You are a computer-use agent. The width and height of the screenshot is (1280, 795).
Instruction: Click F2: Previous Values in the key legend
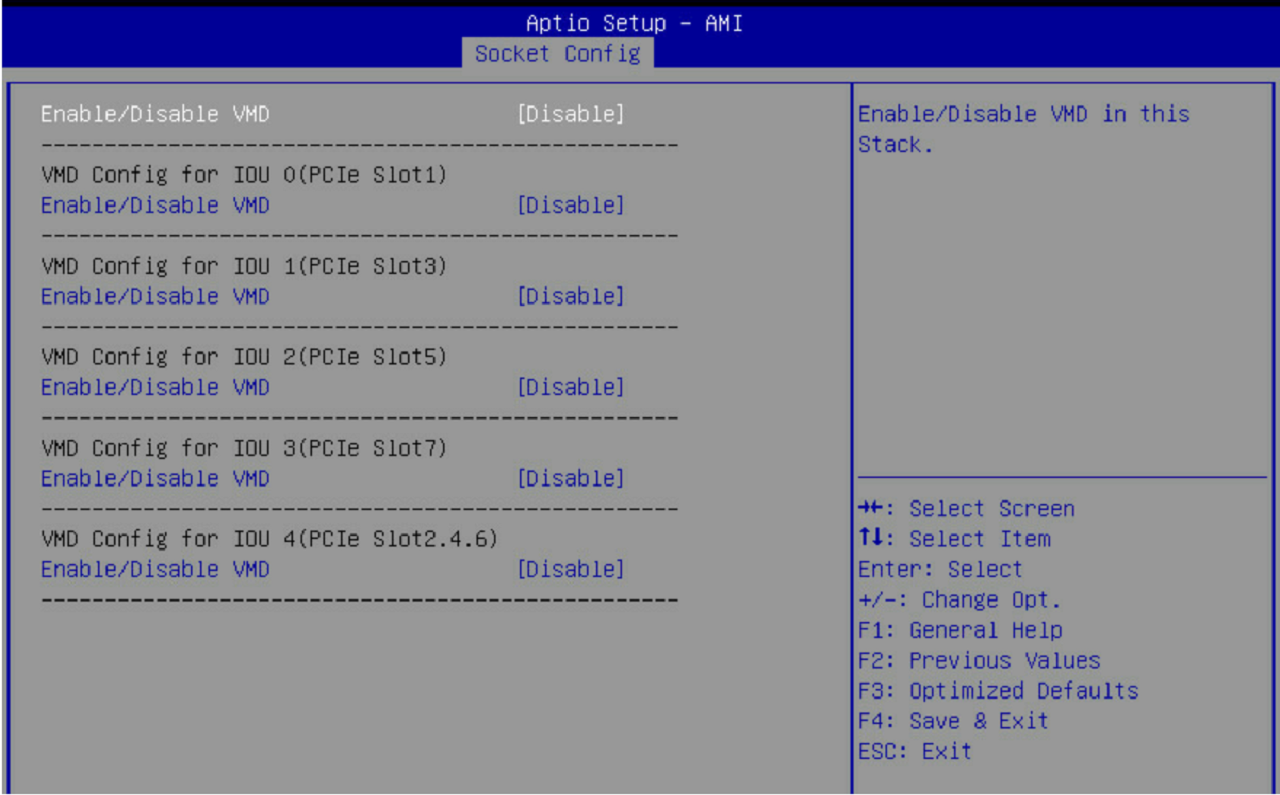click(x=979, y=660)
